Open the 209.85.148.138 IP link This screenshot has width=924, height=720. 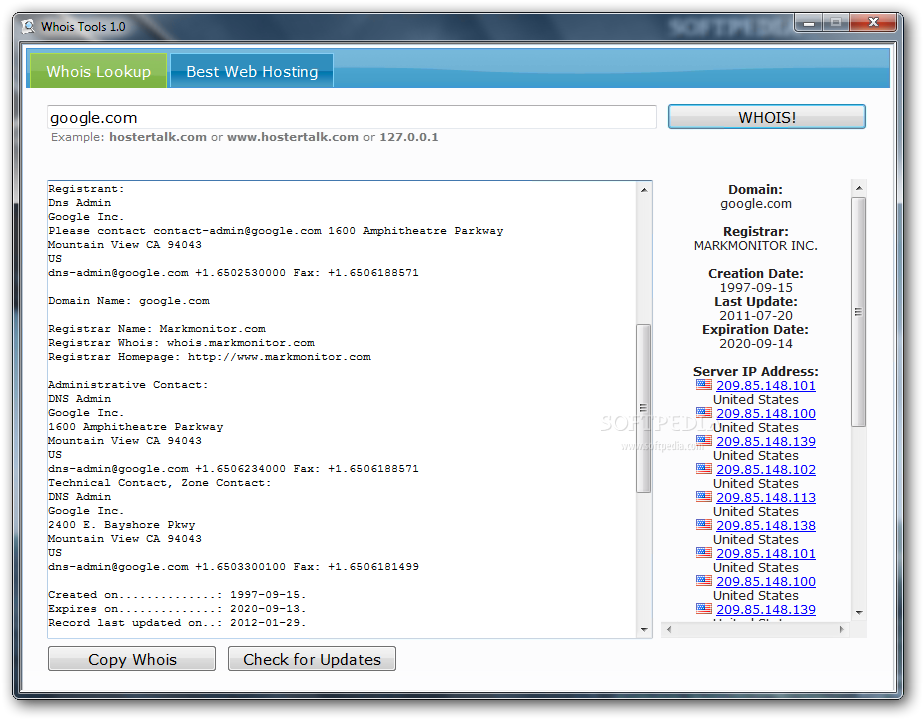tap(765, 526)
